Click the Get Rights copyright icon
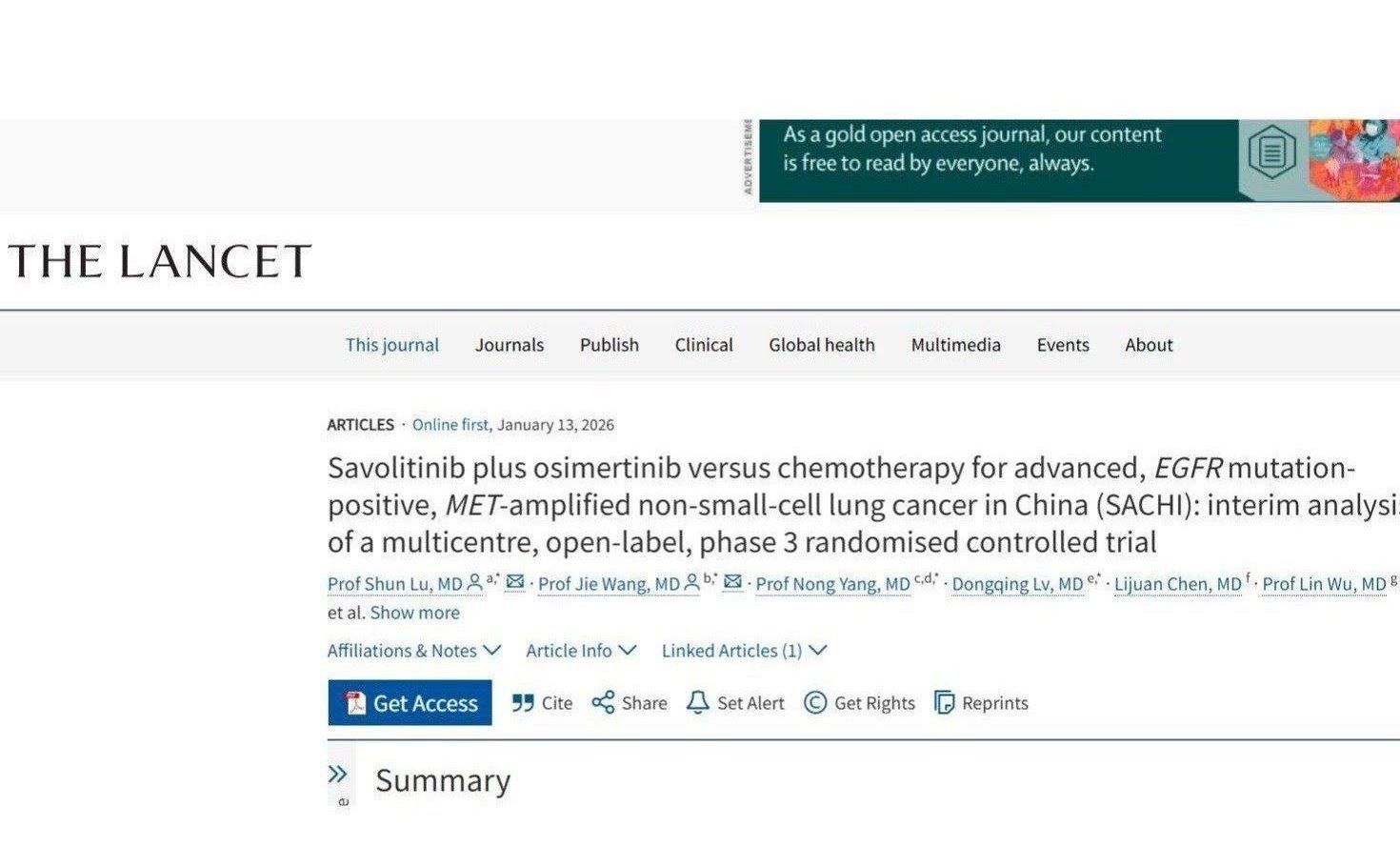1400x867 pixels. [815, 703]
